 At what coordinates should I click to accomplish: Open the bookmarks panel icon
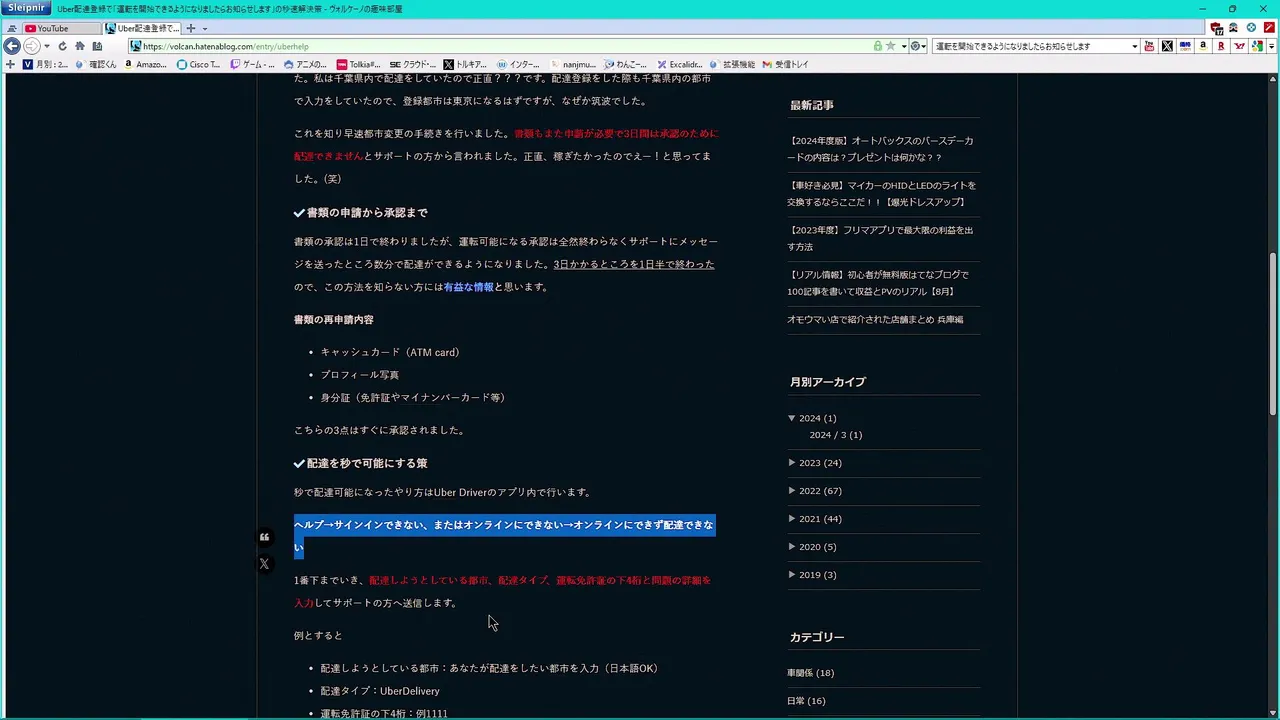(97, 46)
